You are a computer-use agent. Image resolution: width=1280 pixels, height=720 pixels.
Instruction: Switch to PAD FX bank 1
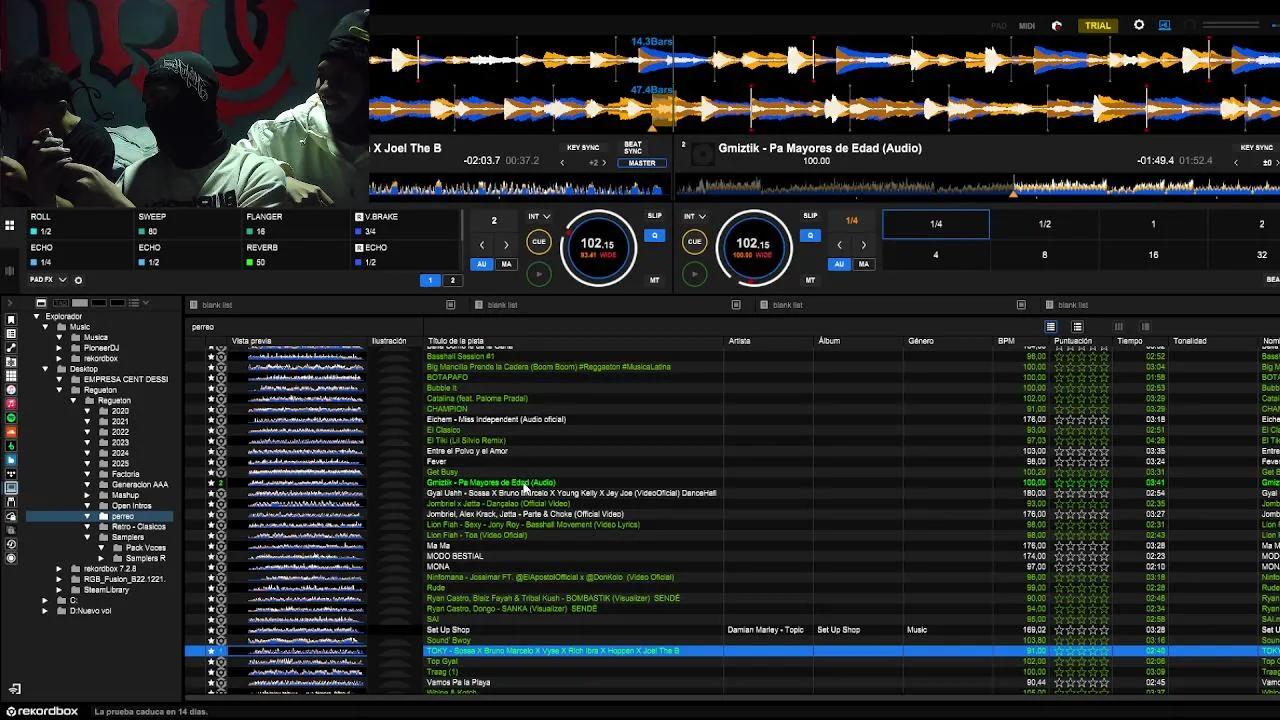pos(430,281)
